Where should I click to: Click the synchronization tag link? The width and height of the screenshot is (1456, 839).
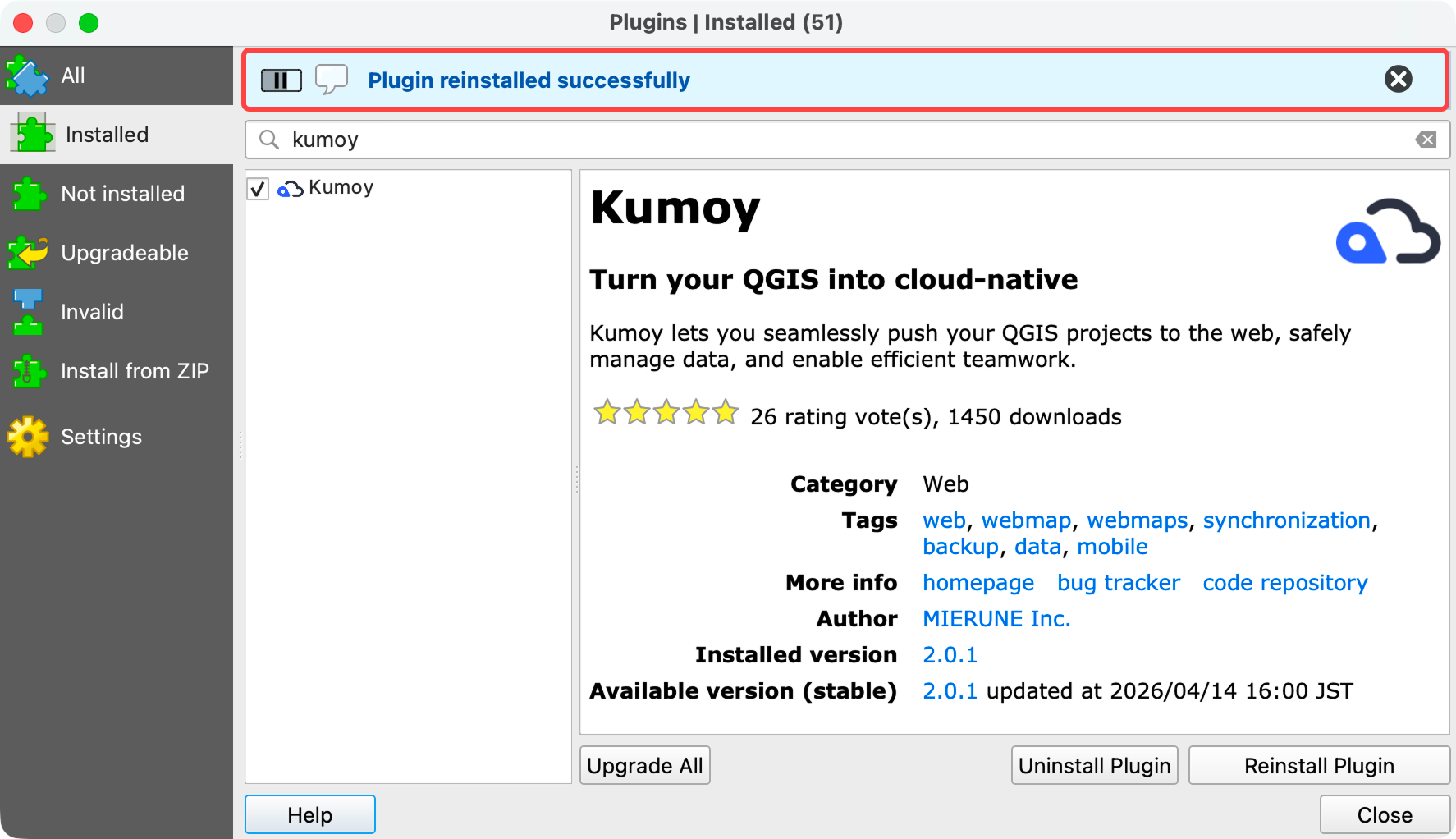(1286, 520)
